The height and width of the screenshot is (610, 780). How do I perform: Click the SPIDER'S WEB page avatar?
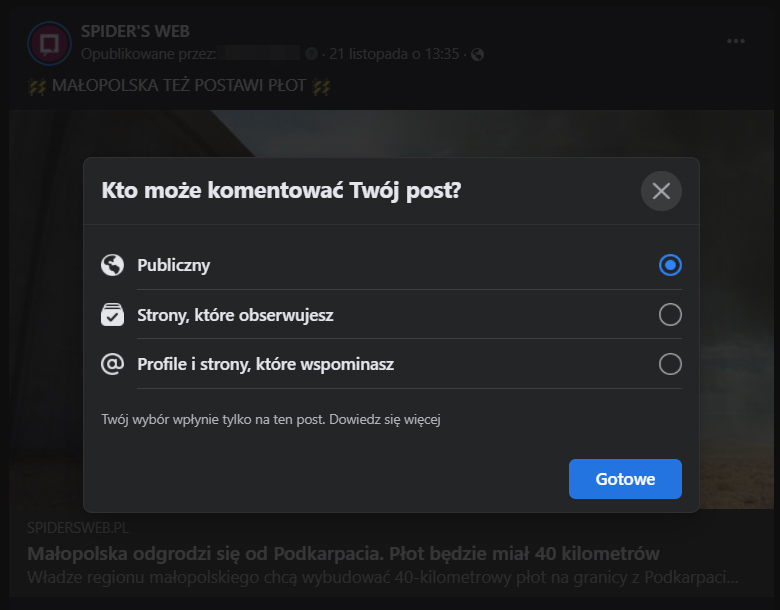coord(49,43)
